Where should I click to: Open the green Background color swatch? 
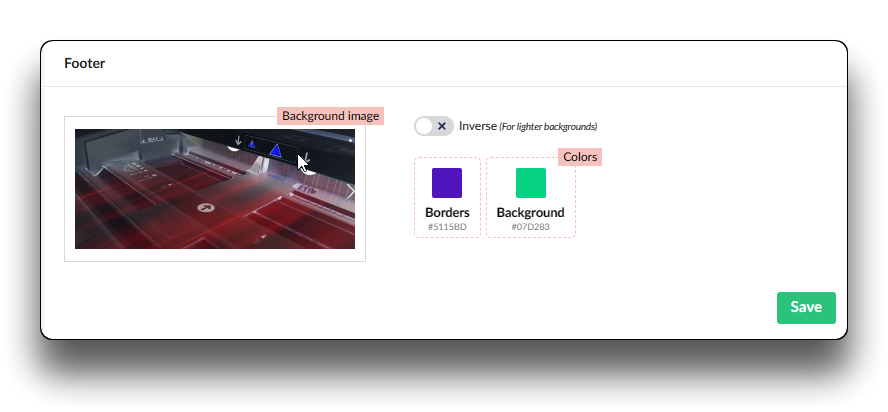(531, 183)
